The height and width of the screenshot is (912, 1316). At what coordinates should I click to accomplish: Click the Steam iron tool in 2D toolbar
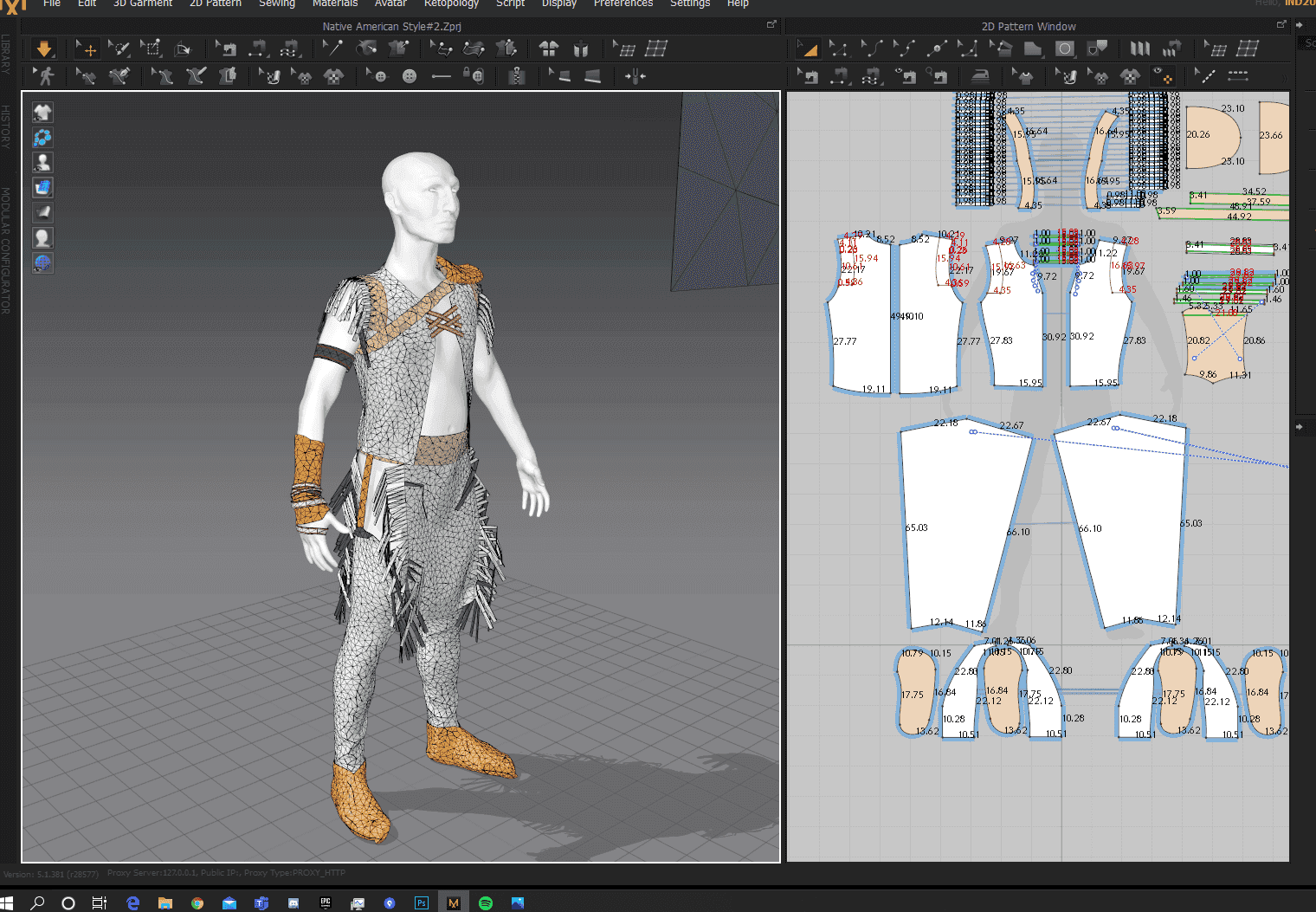pyautogui.click(x=980, y=76)
